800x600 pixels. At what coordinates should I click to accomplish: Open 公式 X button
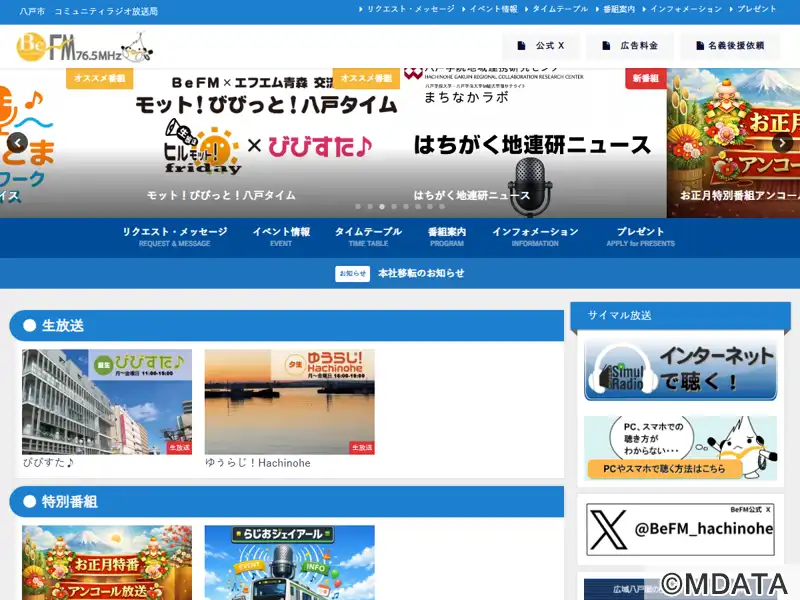[x=541, y=45]
